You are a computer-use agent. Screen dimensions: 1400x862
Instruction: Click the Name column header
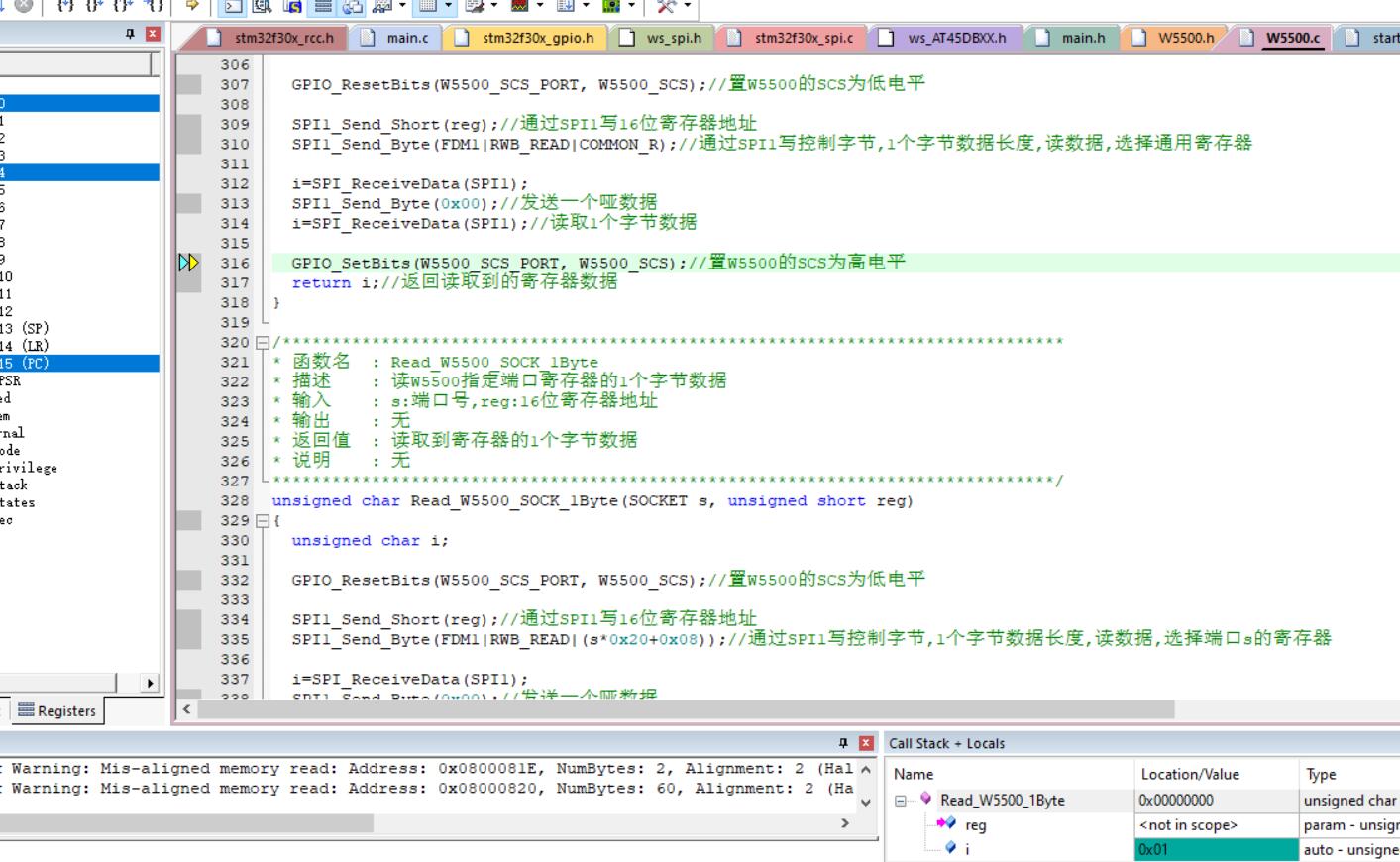(1011, 774)
